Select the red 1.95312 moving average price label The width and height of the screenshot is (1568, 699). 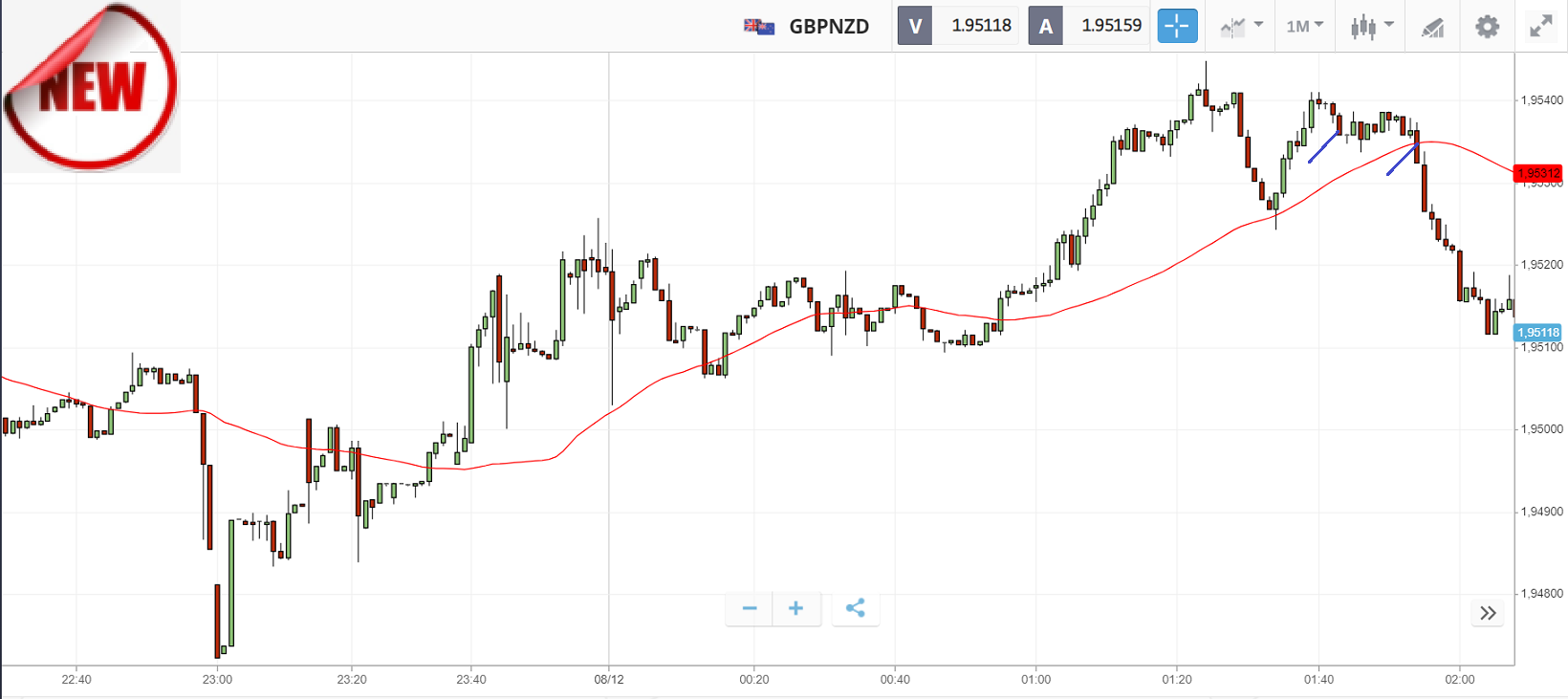(x=1538, y=173)
